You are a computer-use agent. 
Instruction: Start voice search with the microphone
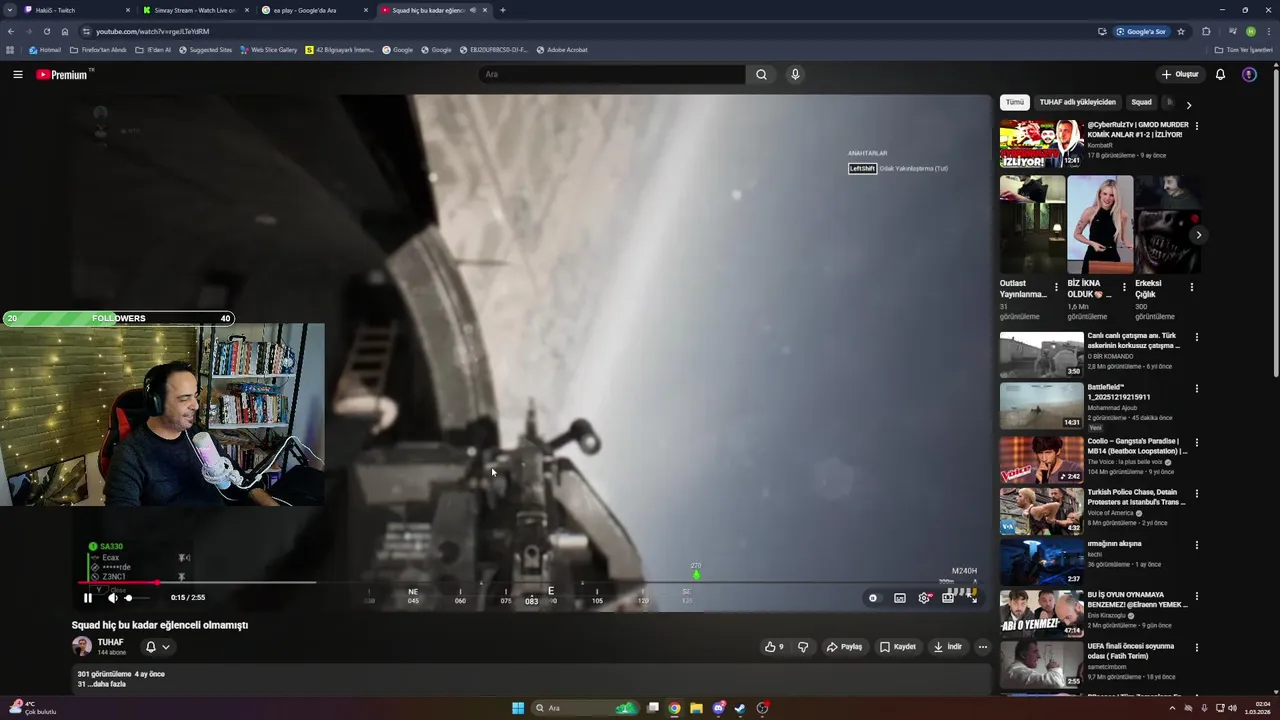795,74
